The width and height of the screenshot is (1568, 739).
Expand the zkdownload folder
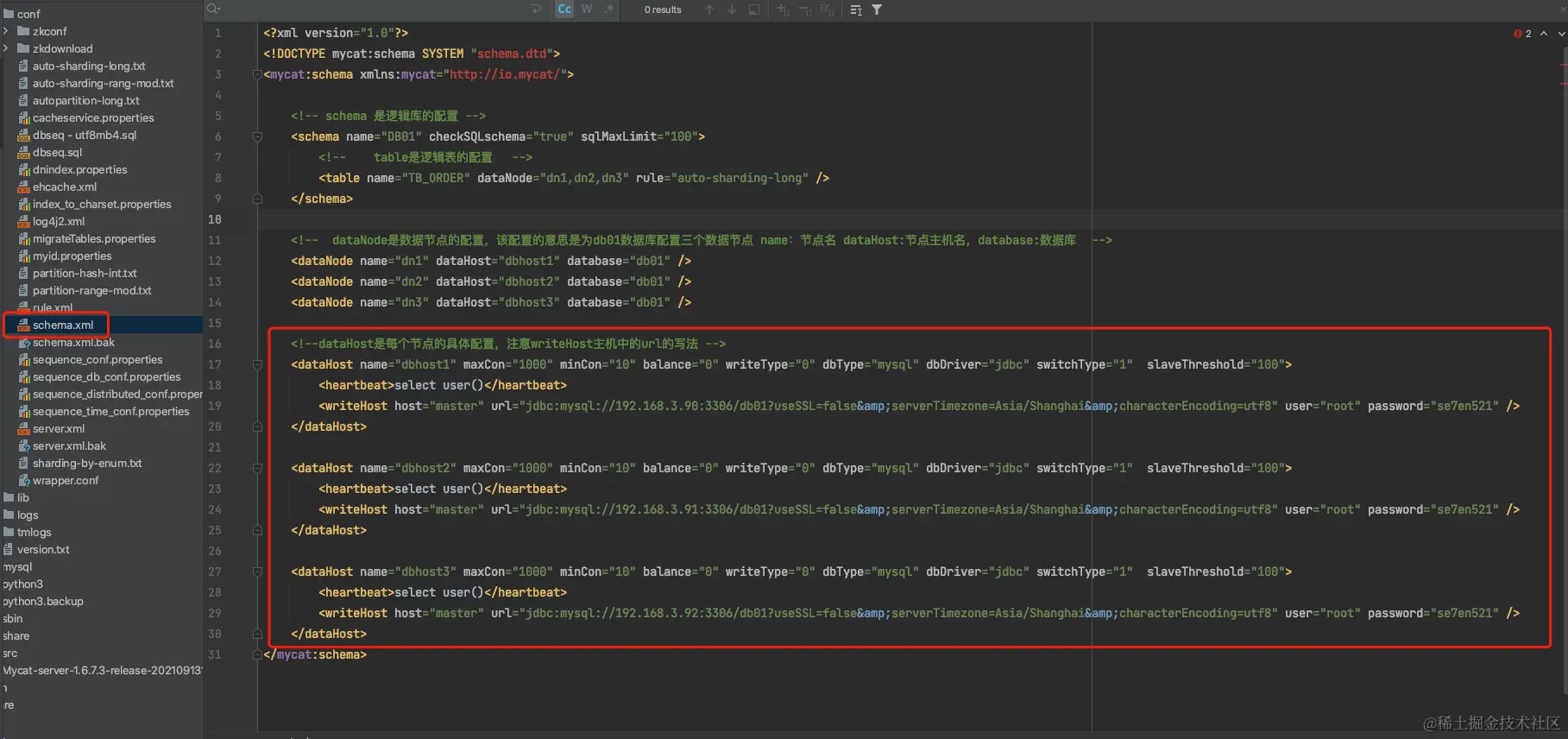click(6, 48)
